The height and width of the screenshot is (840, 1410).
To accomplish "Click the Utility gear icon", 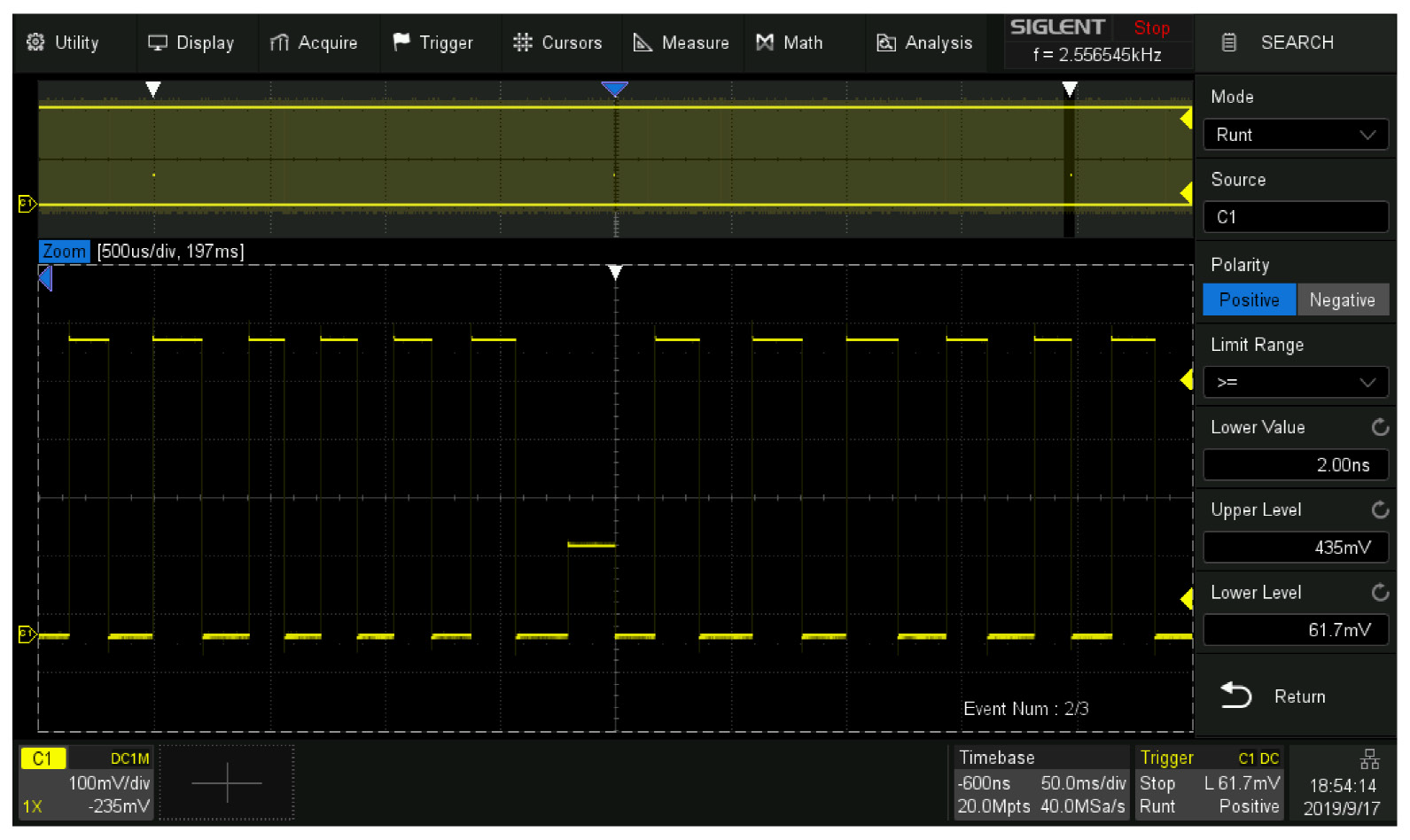I will (x=35, y=42).
